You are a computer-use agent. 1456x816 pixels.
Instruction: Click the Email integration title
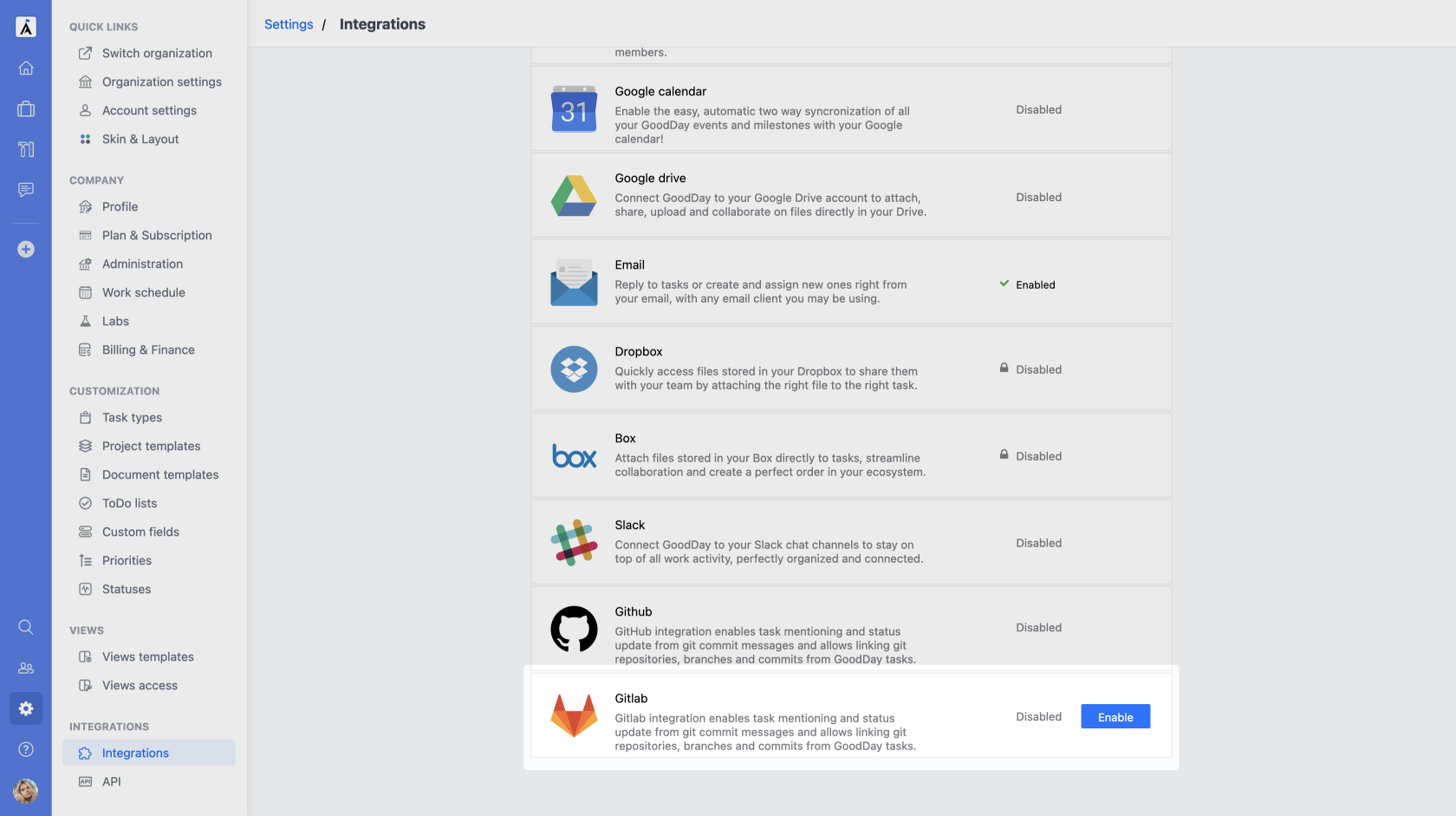click(629, 264)
